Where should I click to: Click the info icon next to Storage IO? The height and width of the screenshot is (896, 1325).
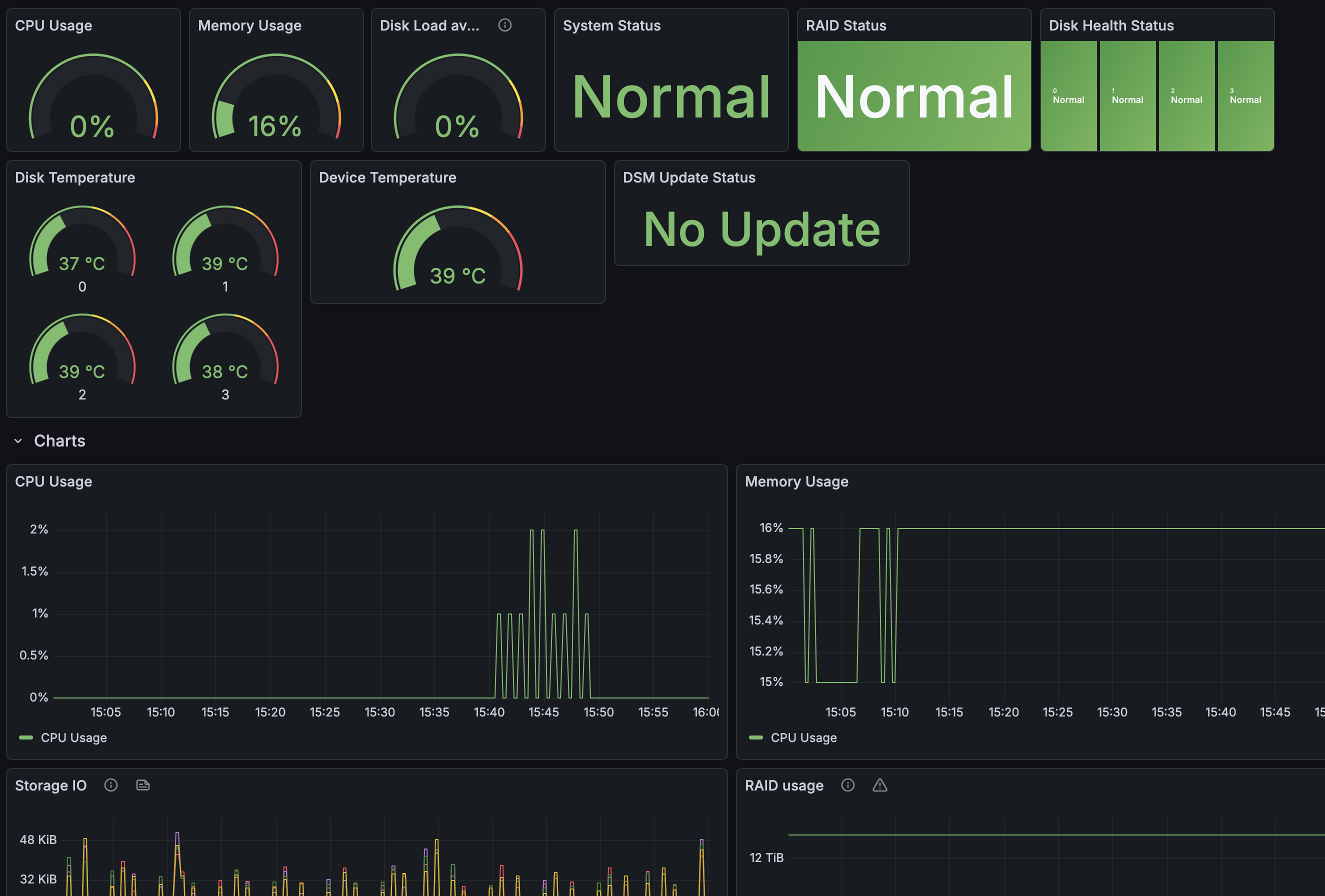tap(110, 785)
